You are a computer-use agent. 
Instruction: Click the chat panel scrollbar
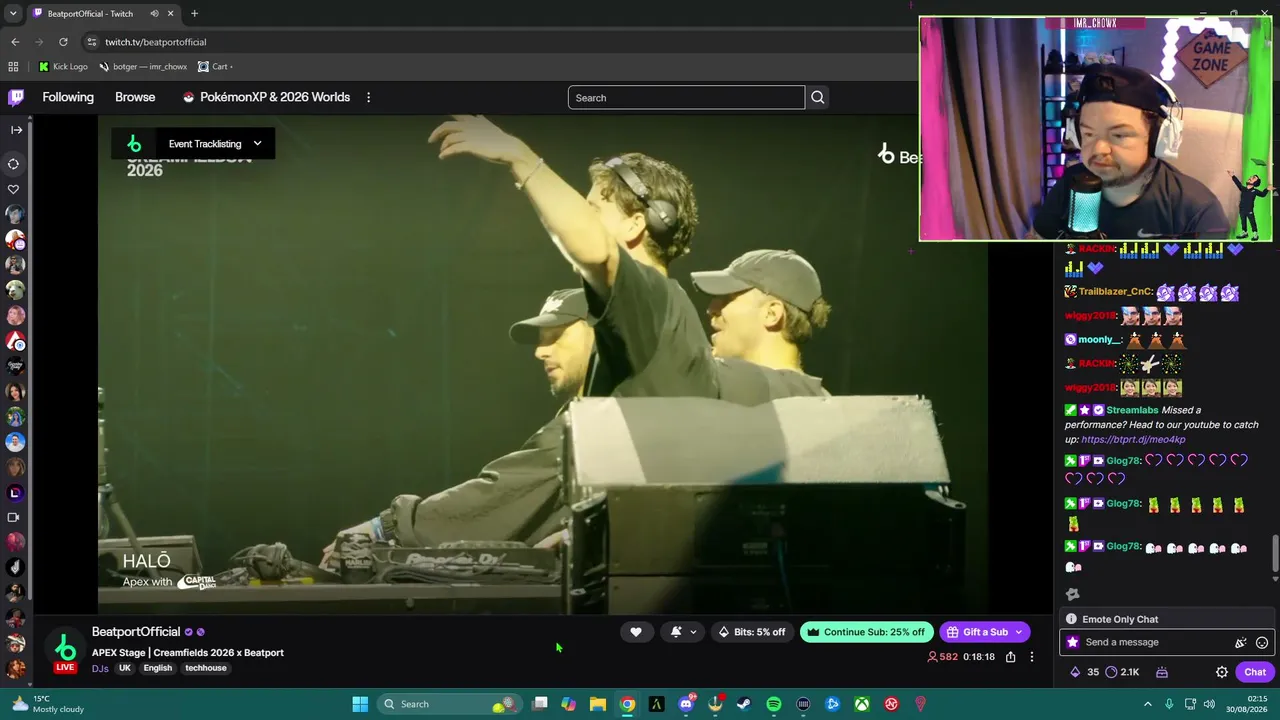coord(1275,555)
